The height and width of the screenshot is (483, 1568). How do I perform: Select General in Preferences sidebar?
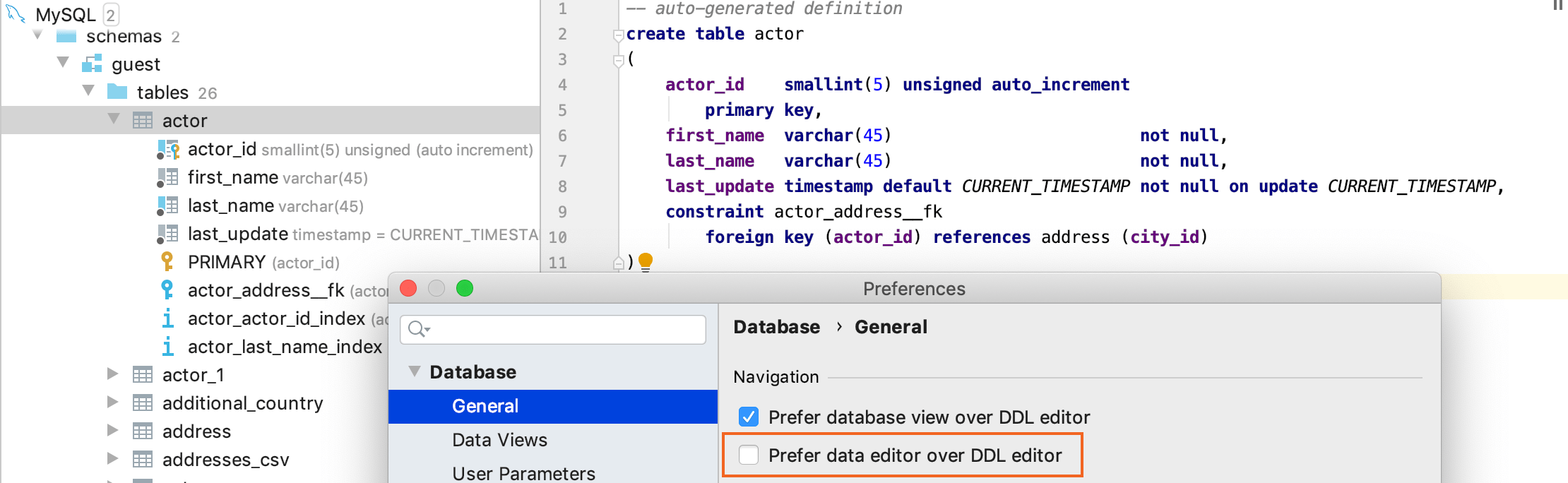[553, 406]
